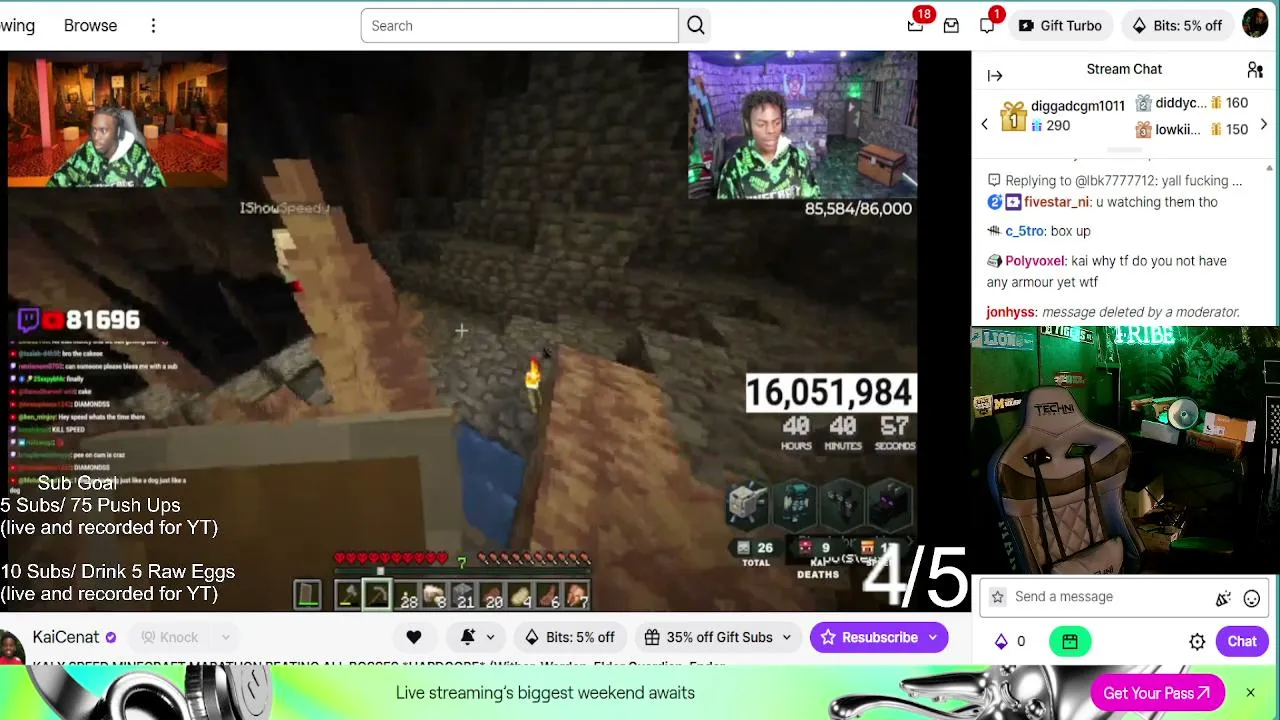Screen dimensions: 1280x720
Task: Open the Prime loot icon showing 18
Action: pyautogui.click(x=915, y=25)
